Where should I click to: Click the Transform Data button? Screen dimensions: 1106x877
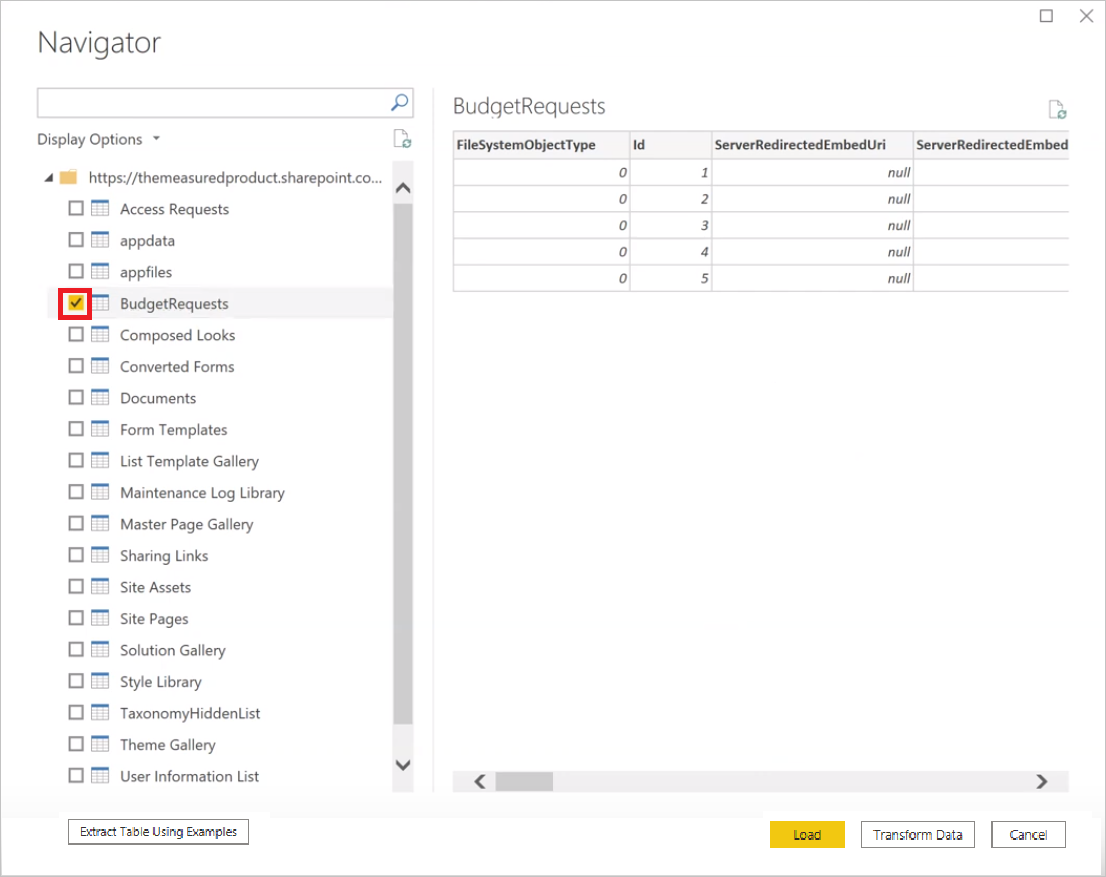917,834
